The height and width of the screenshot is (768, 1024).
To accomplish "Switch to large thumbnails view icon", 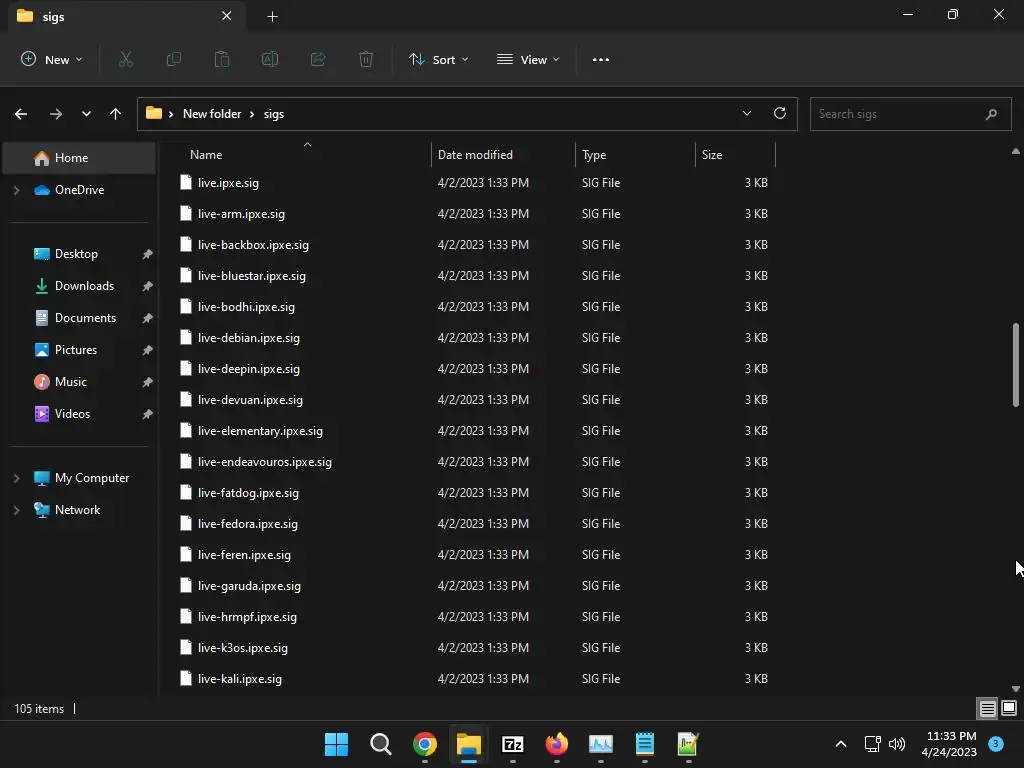I will [x=1009, y=708].
